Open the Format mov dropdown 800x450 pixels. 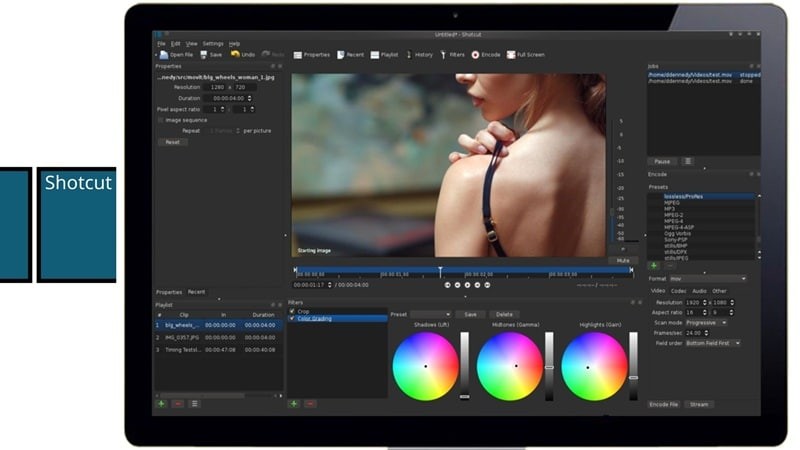[x=708, y=279]
